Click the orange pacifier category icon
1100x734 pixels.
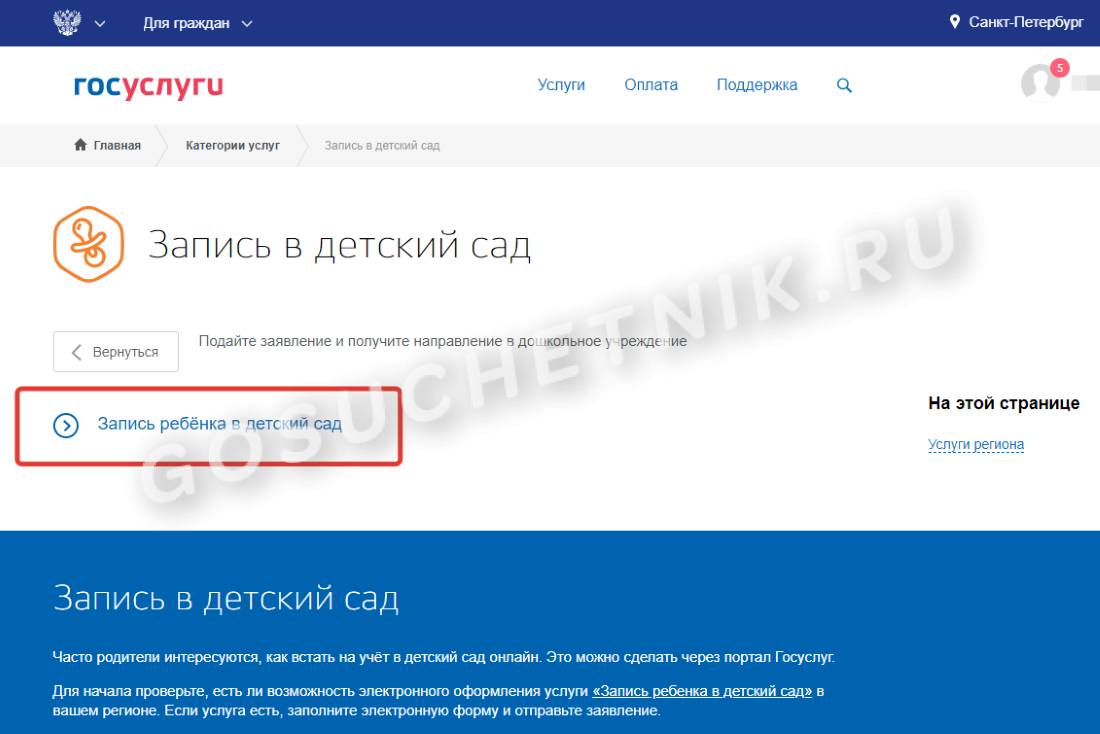88,244
